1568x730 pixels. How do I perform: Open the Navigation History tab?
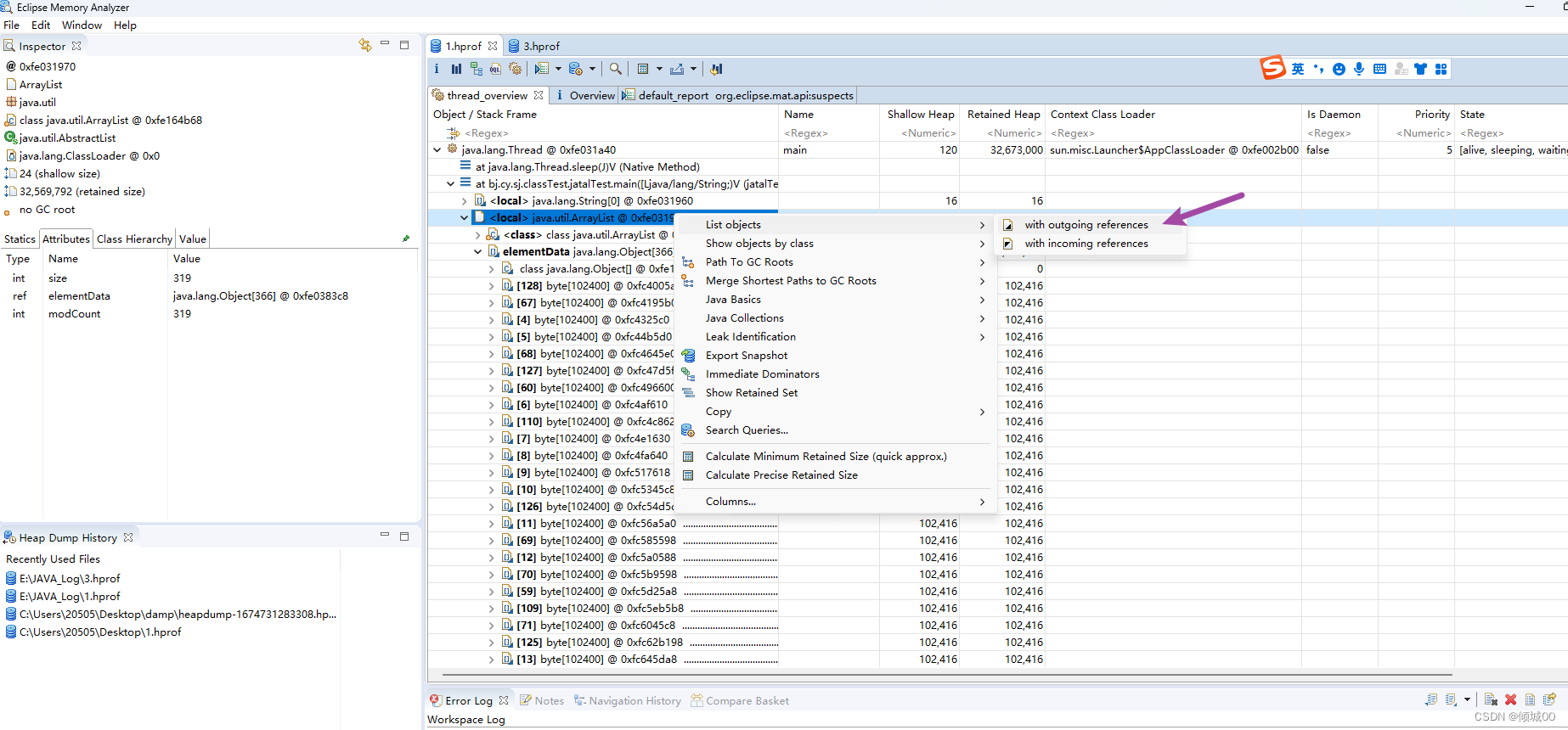pos(628,700)
